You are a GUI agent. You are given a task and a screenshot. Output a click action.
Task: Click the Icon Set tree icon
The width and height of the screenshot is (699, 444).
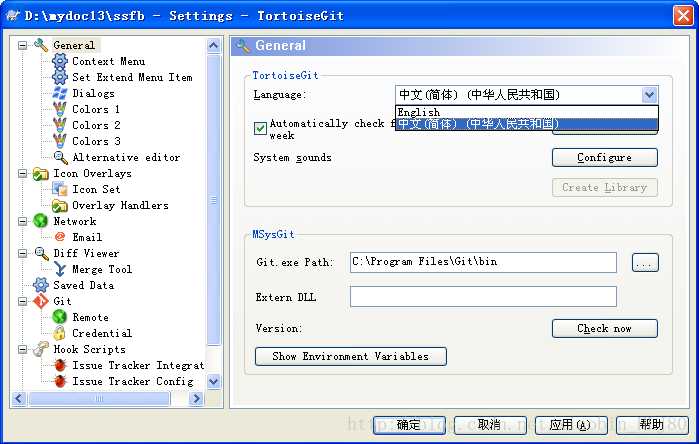(60, 189)
